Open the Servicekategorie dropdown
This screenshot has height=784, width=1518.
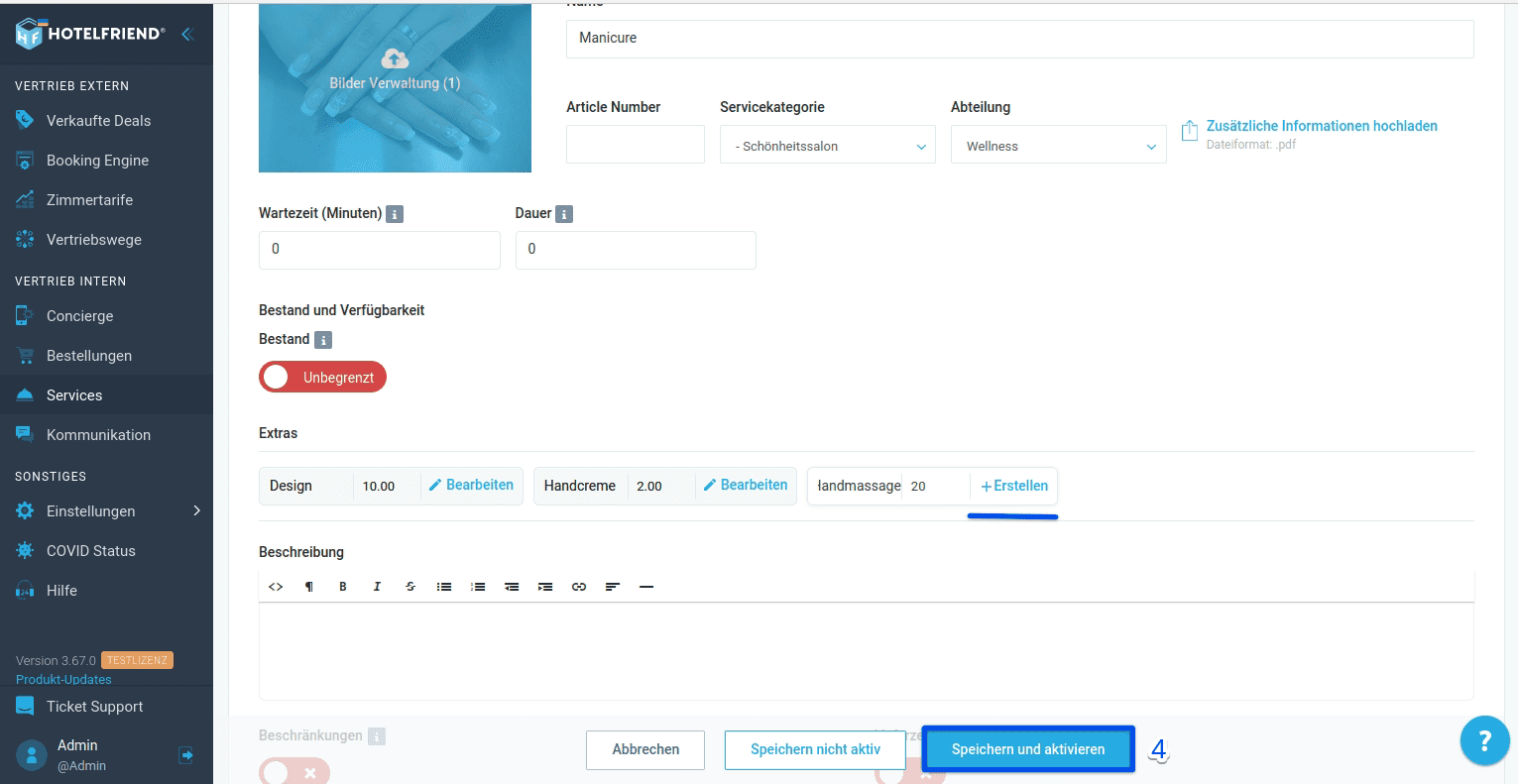(828, 145)
